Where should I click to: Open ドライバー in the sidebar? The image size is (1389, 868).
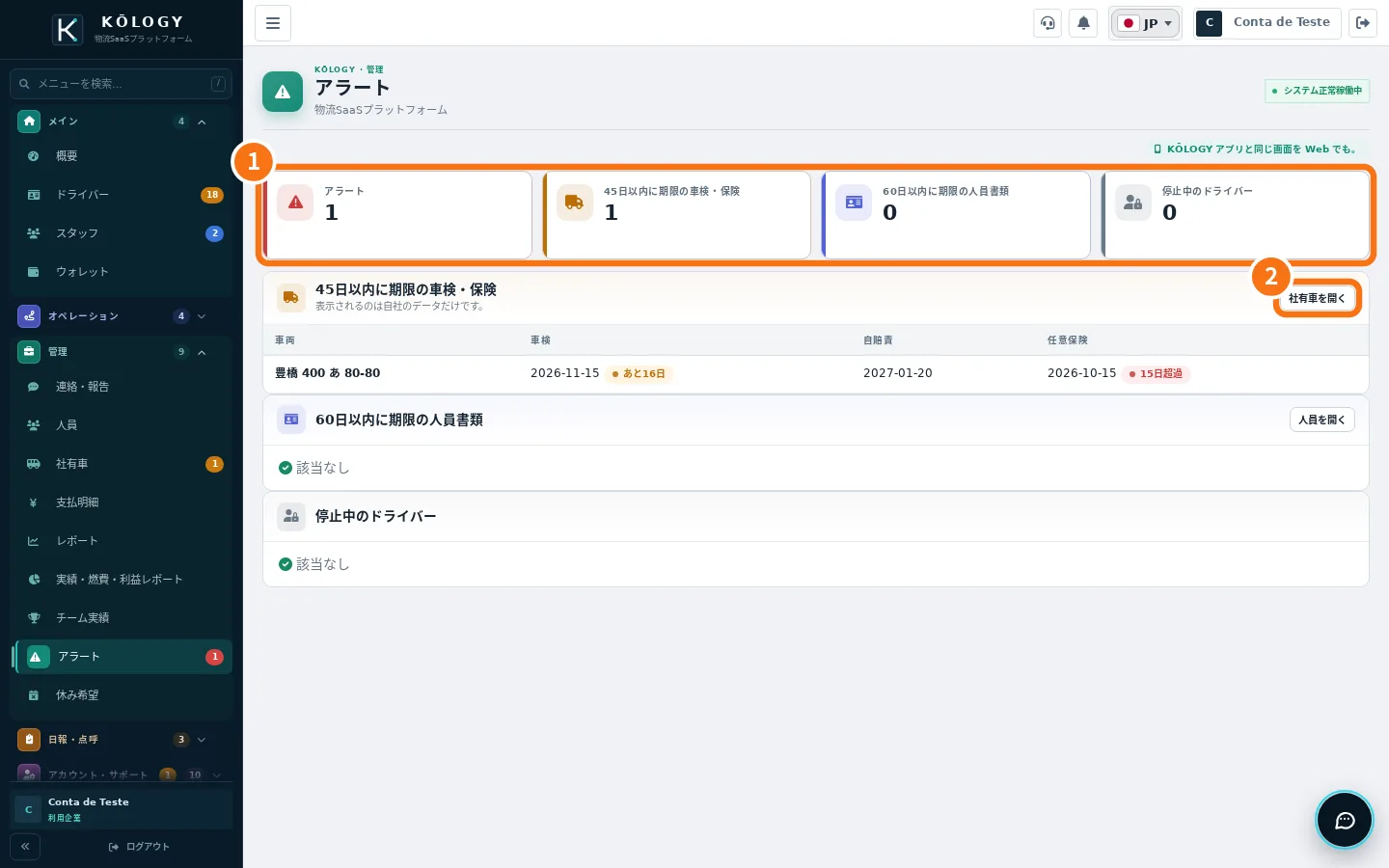123,195
